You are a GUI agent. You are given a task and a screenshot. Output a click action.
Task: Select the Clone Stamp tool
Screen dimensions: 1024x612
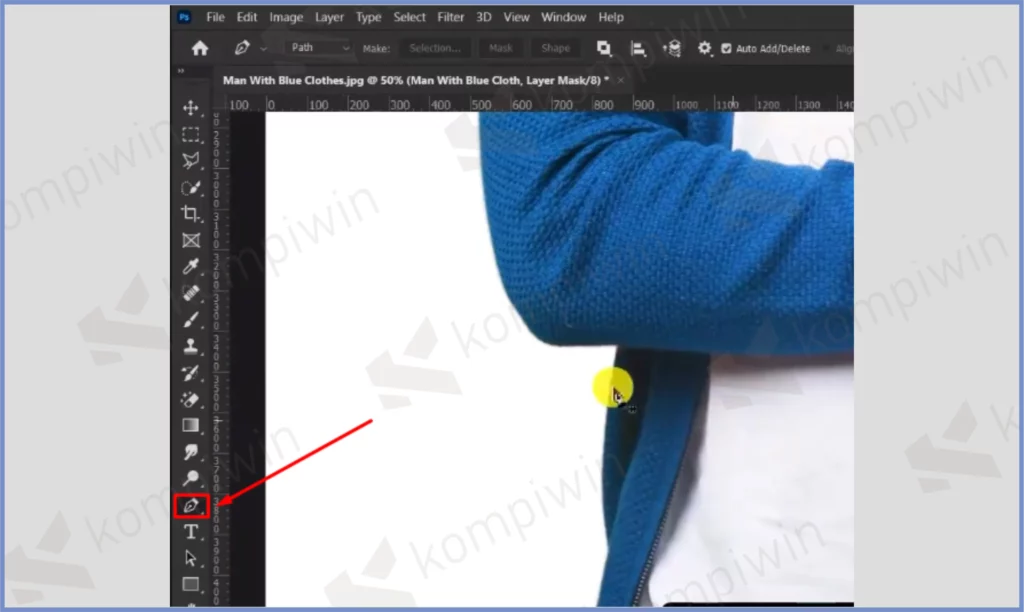click(x=190, y=346)
